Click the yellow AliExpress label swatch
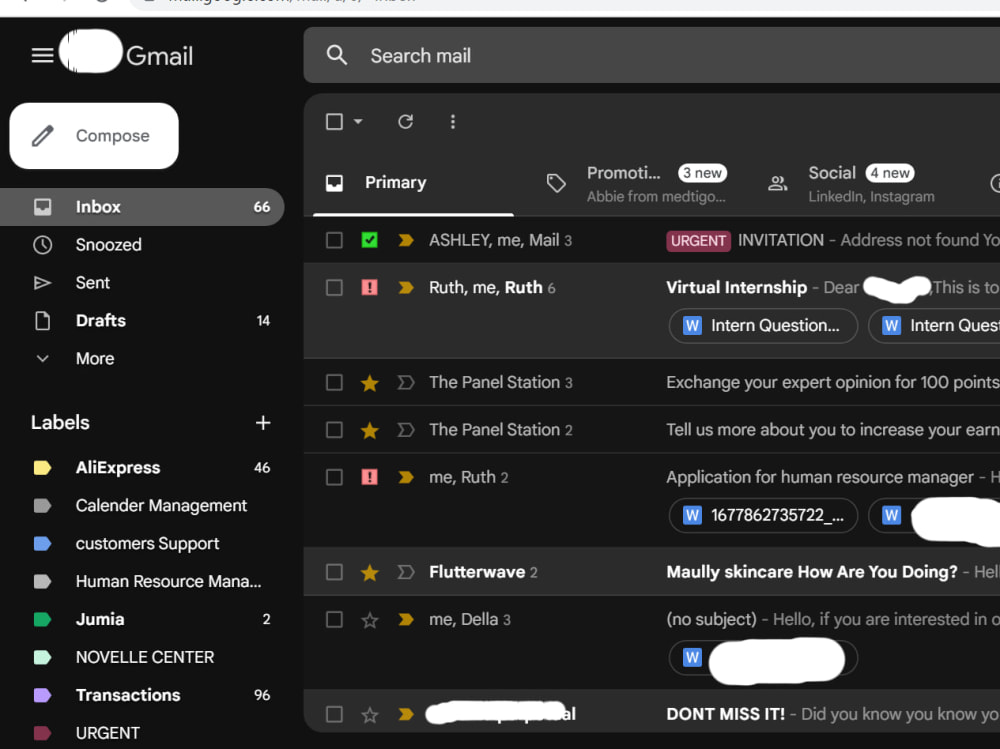The width and height of the screenshot is (1000, 749). pos(42,468)
